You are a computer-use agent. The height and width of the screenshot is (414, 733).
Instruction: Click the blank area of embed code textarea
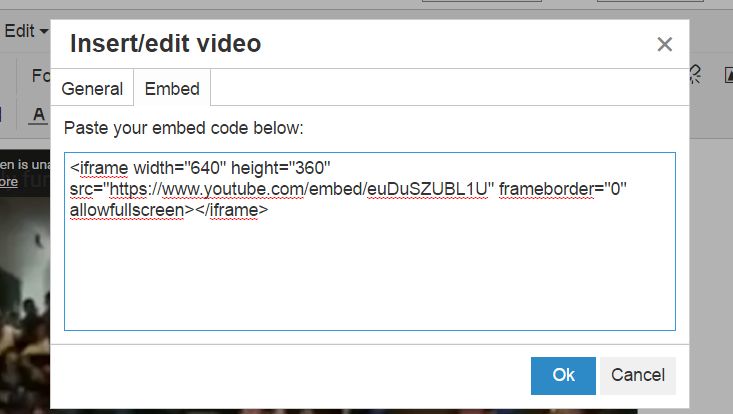click(x=369, y=276)
